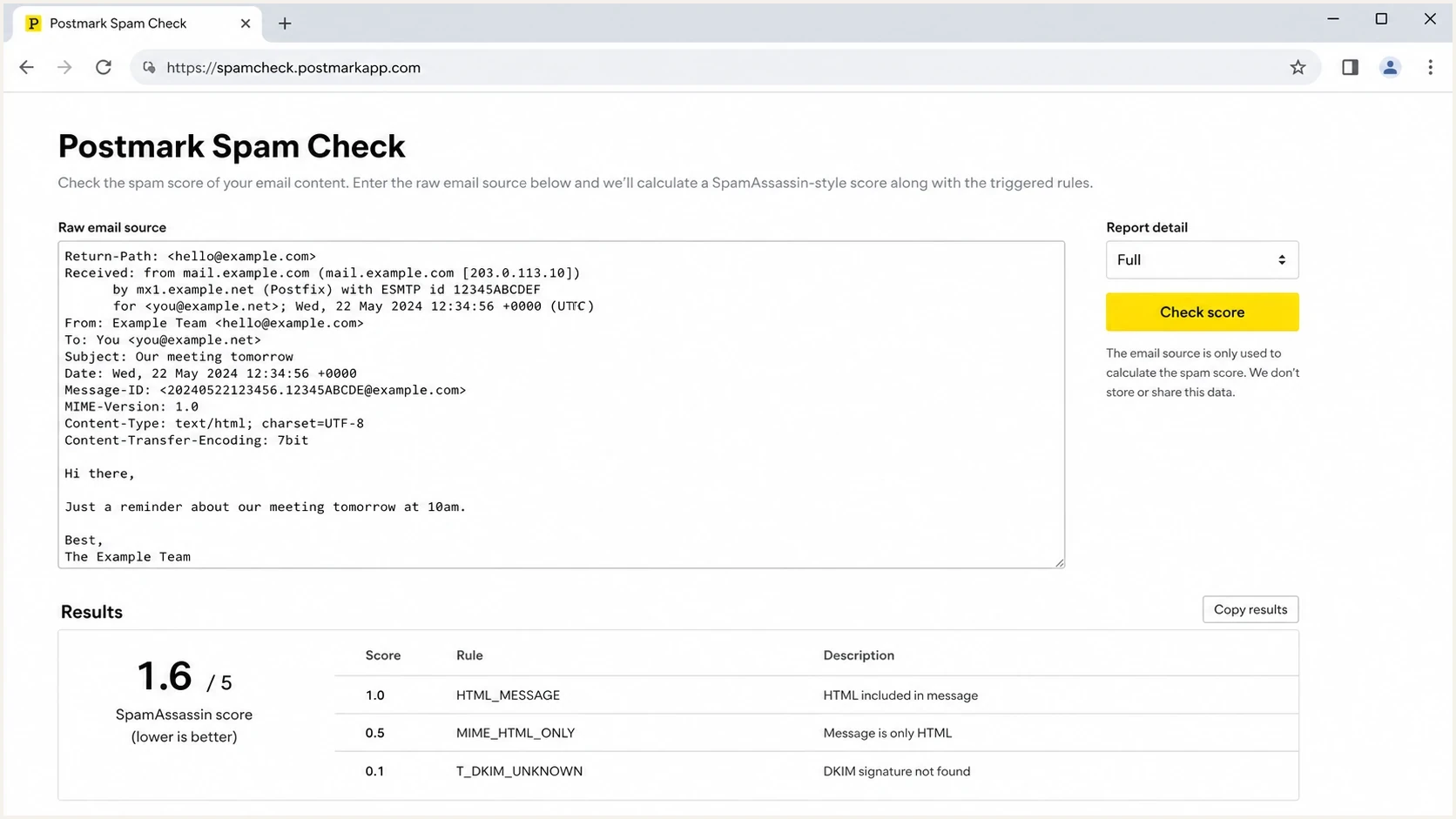Click the T_DKIM_UNKNOWN rule name
This screenshot has height=819, width=1456.
519,771
